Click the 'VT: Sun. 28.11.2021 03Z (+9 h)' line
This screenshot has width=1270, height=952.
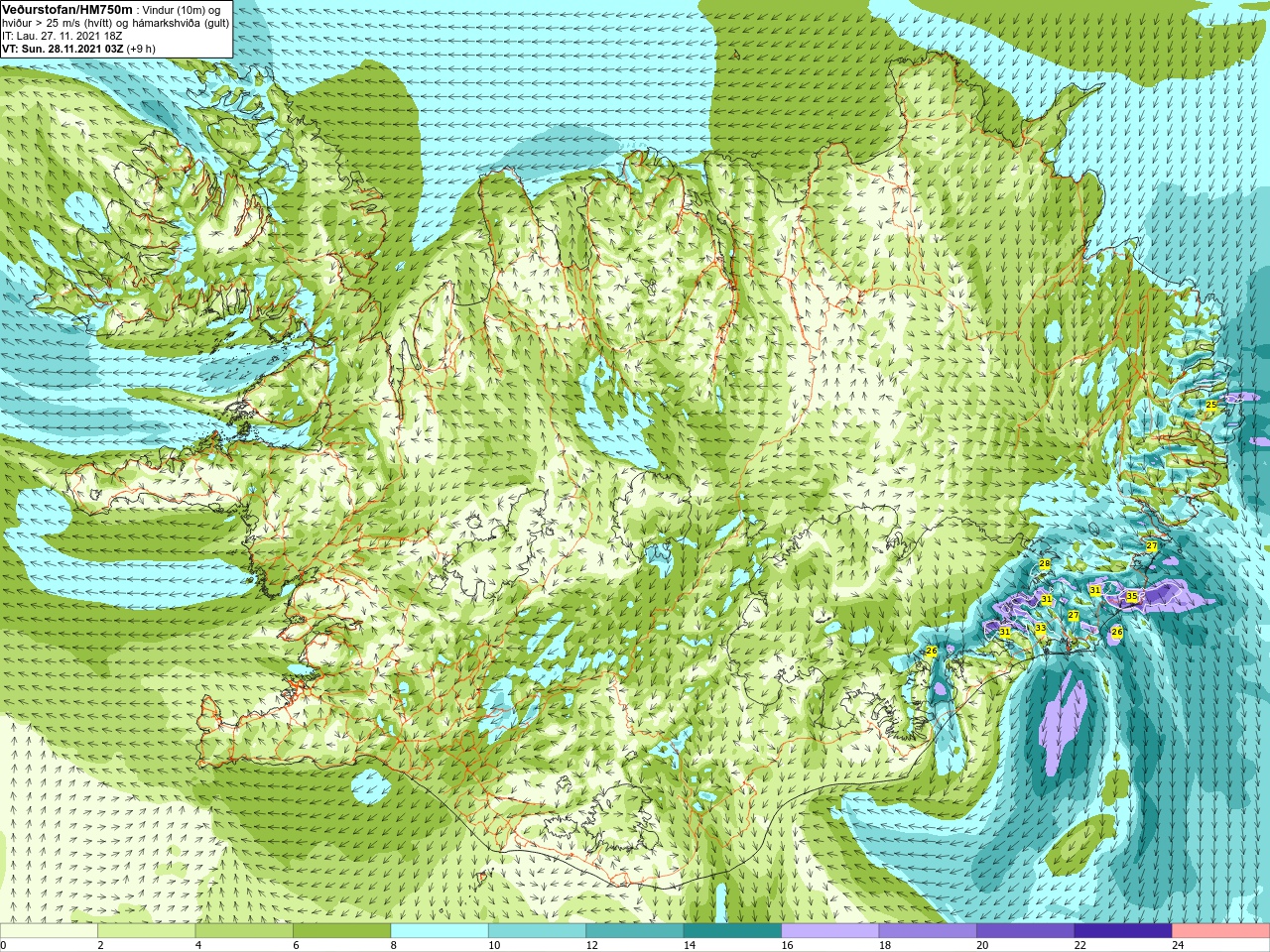[x=78, y=48]
